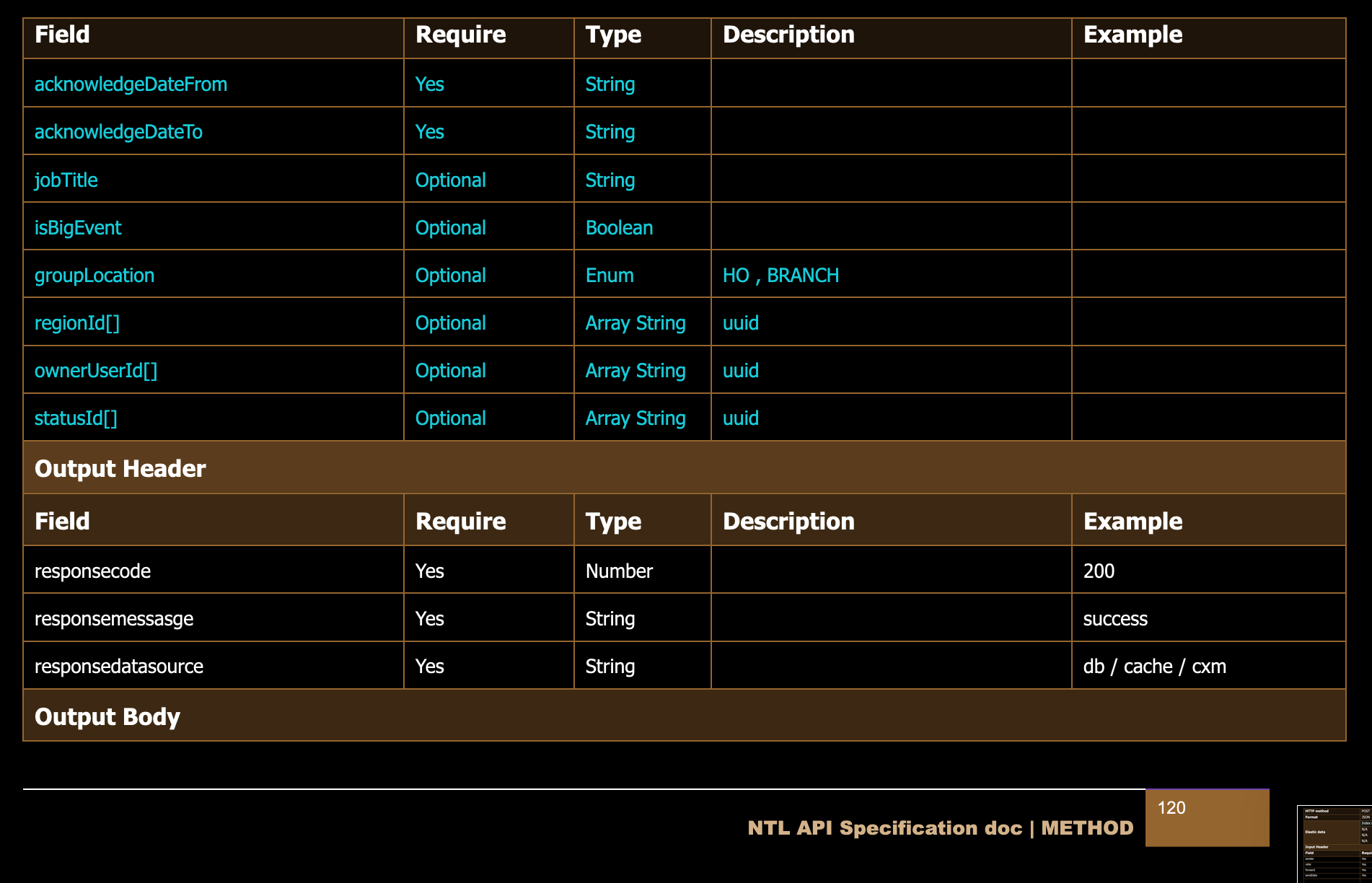Select the jobTitle field entry
This screenshot has height=883, width=1372.
coord(66,180)
